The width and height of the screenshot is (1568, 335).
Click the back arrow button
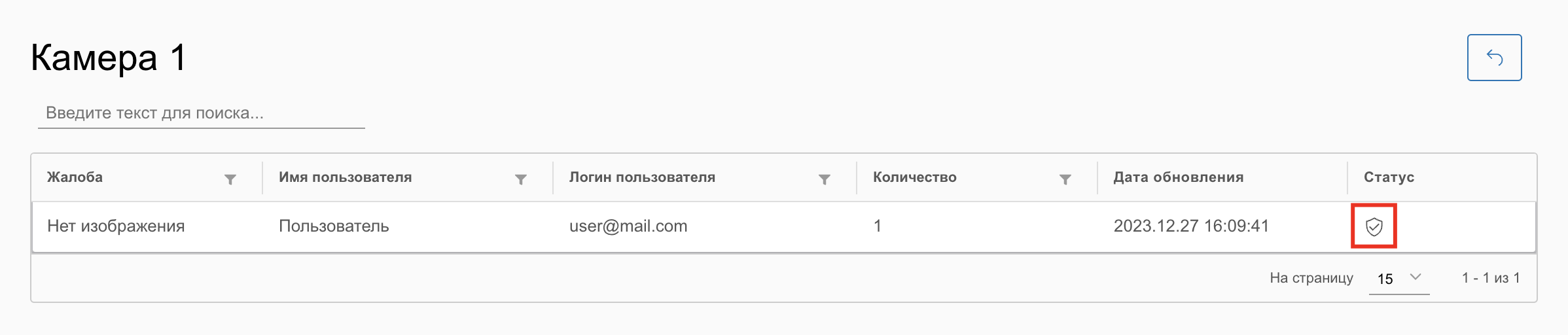1494,58
